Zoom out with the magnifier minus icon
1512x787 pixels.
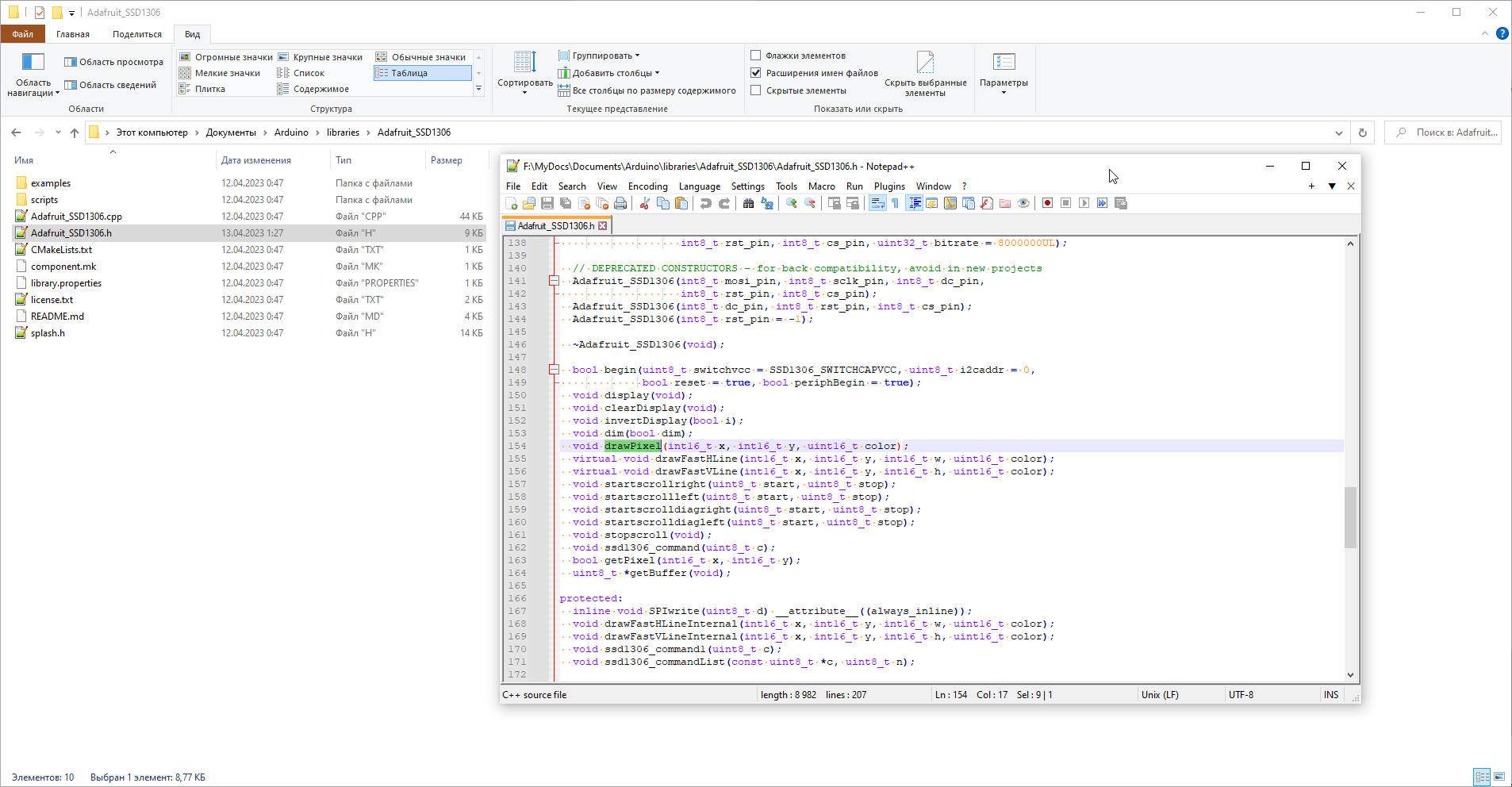[x=809, y=204]
